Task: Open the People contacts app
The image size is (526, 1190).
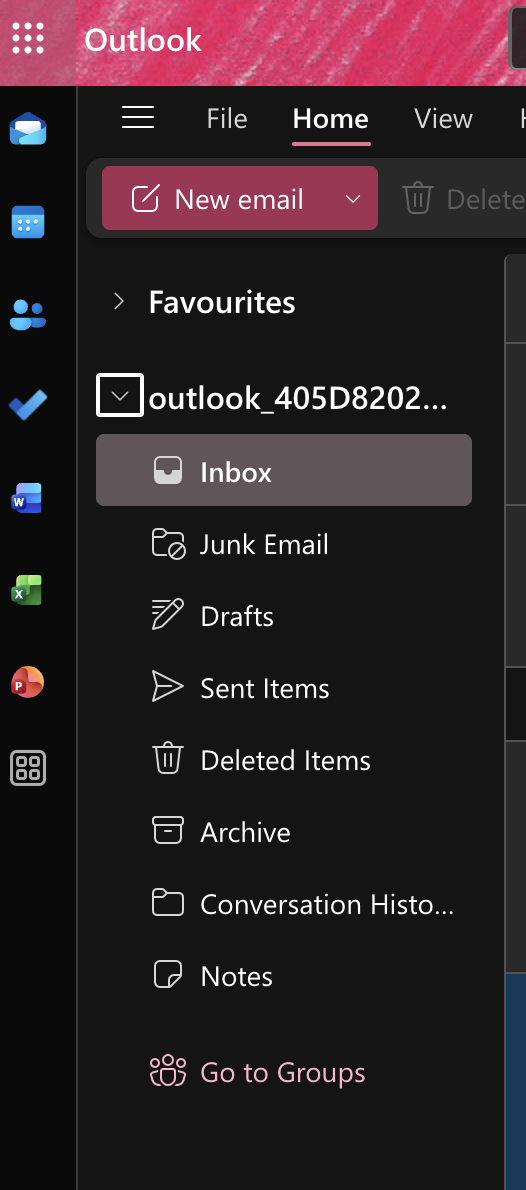Action: (28, 314)
